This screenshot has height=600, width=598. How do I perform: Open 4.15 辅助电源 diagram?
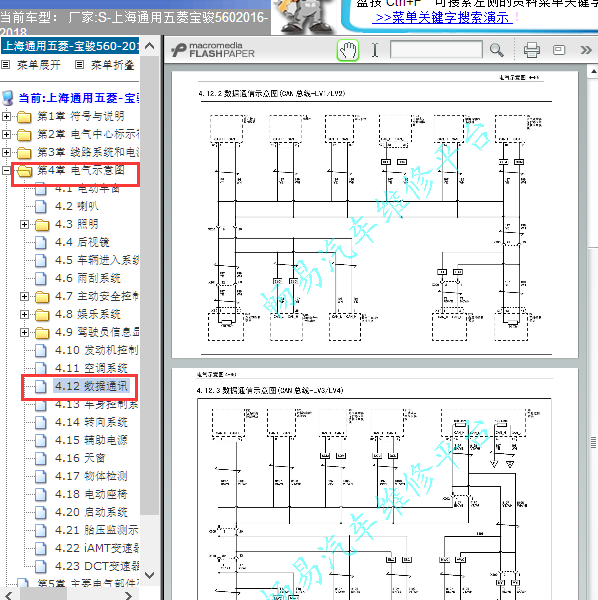tap(91, 440)
